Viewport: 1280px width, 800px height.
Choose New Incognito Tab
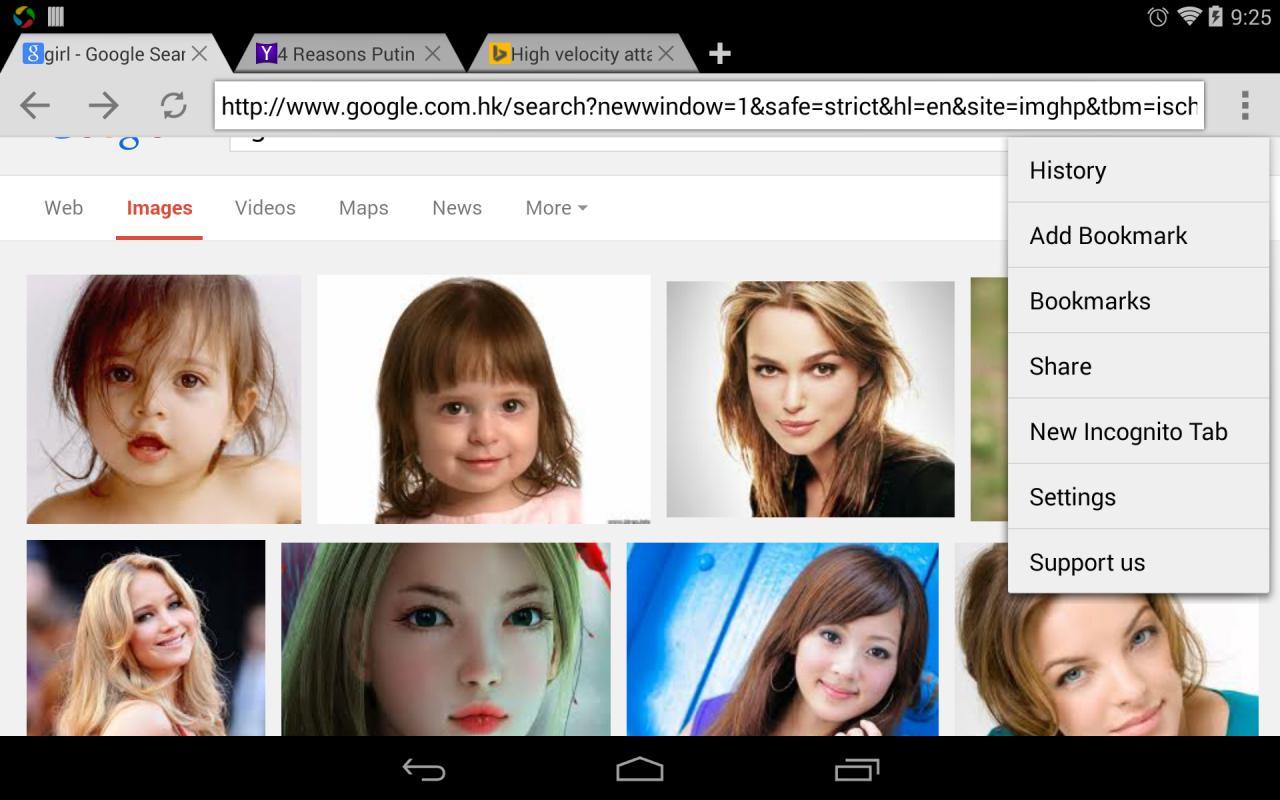(1138, 431)
